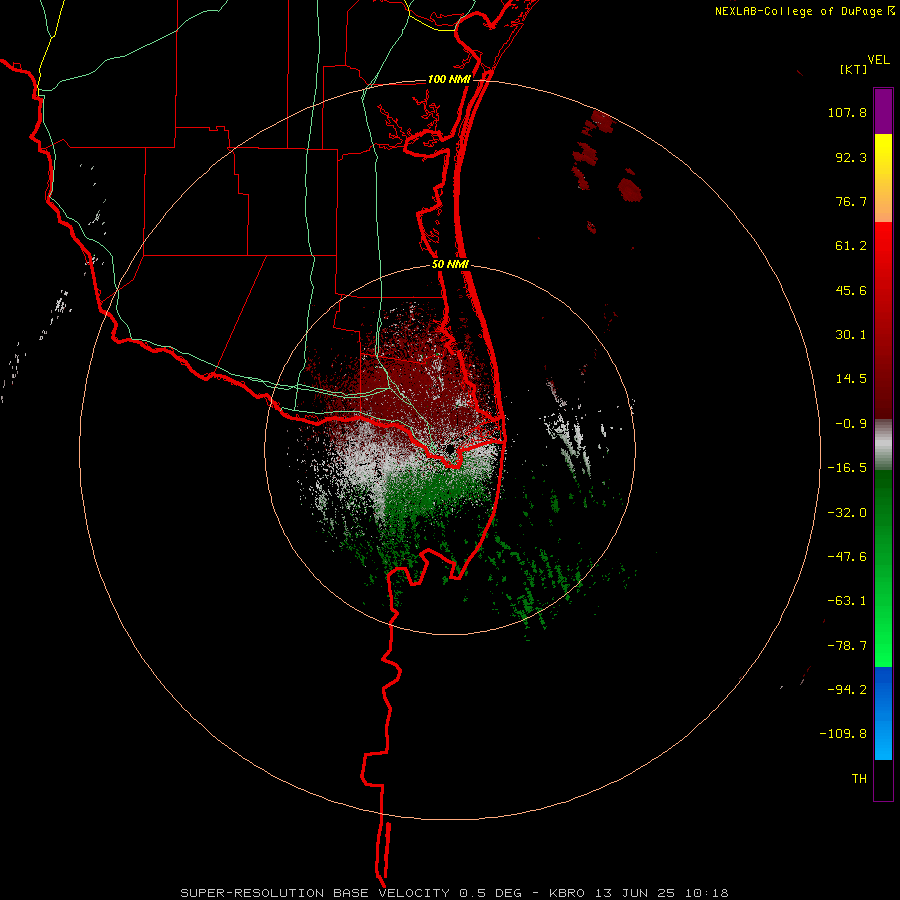The image size is (900, 900).
Task: Click the 30.1 velocity scale value
Action: tap(851, 335)
